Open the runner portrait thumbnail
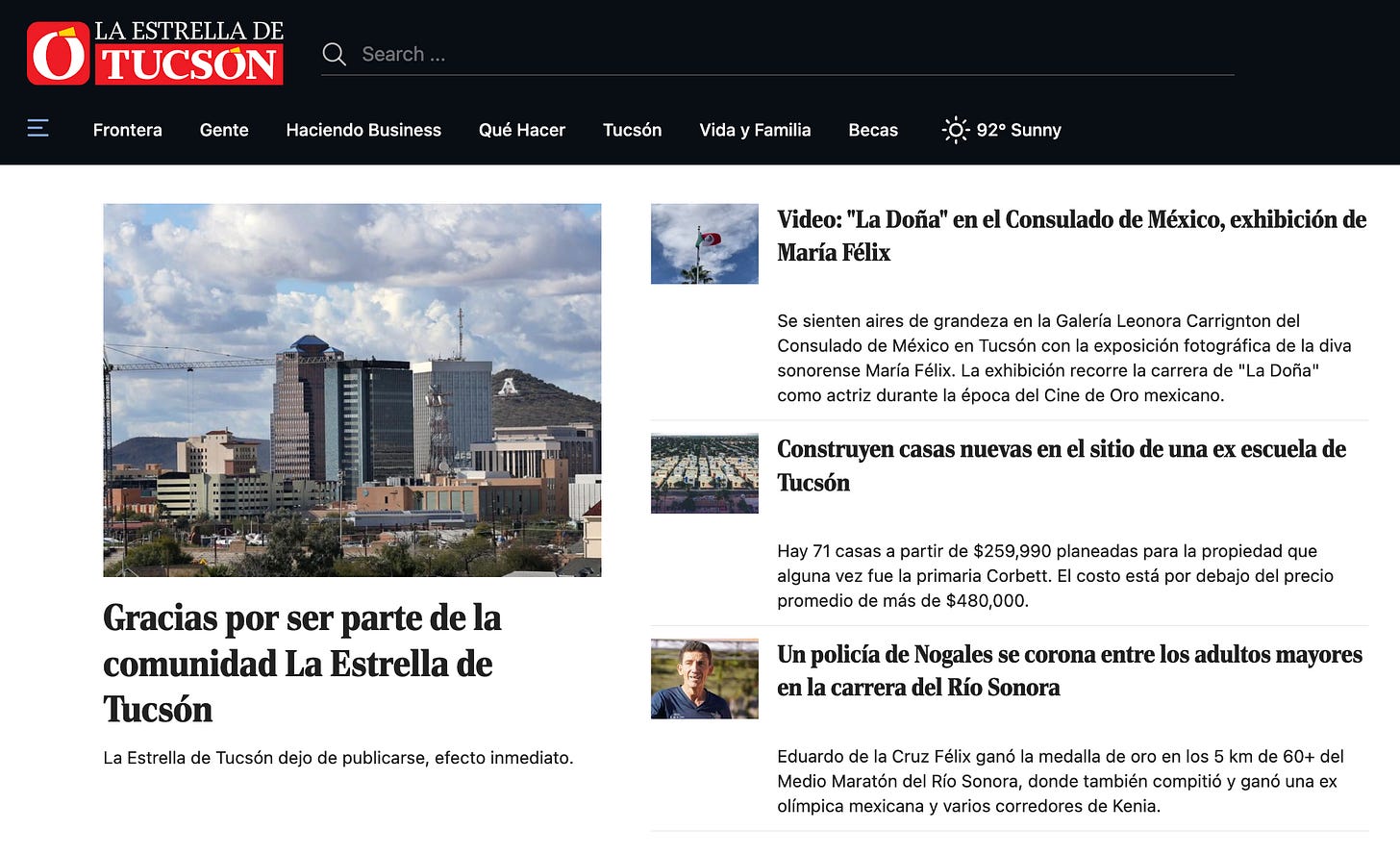1400x855 pixels. point(705,679)
